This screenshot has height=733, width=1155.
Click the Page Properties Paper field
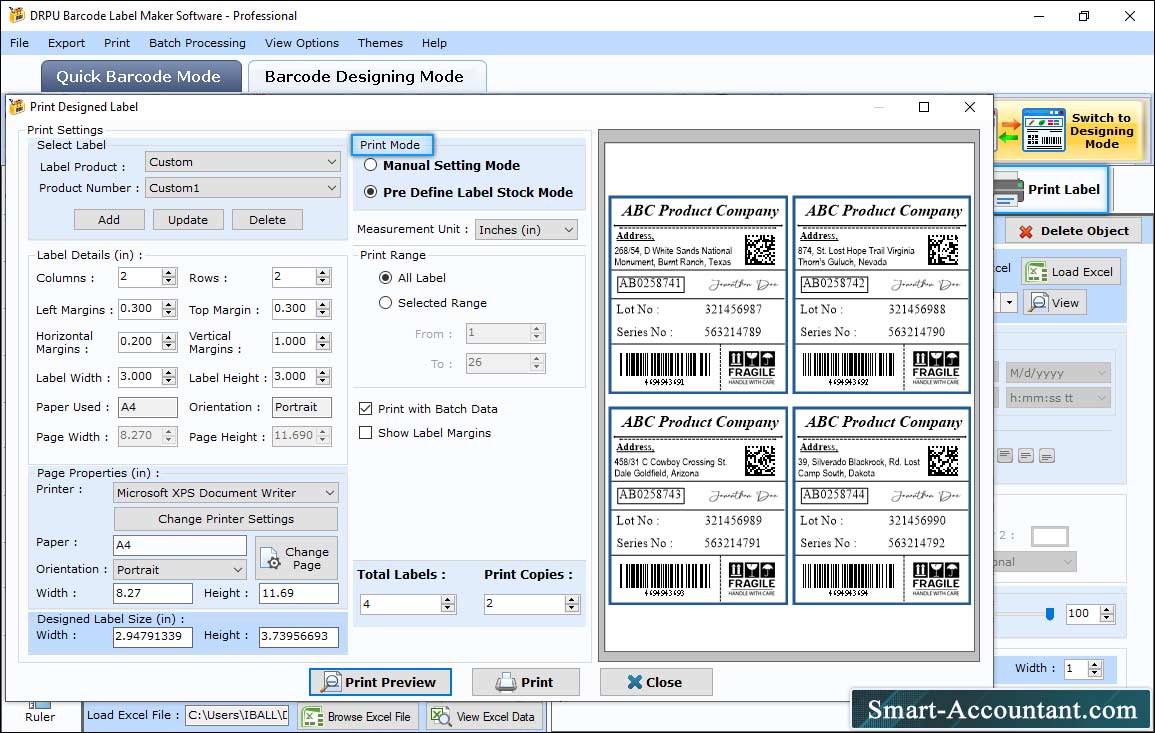pyautogui.click(x=180, y=545)
